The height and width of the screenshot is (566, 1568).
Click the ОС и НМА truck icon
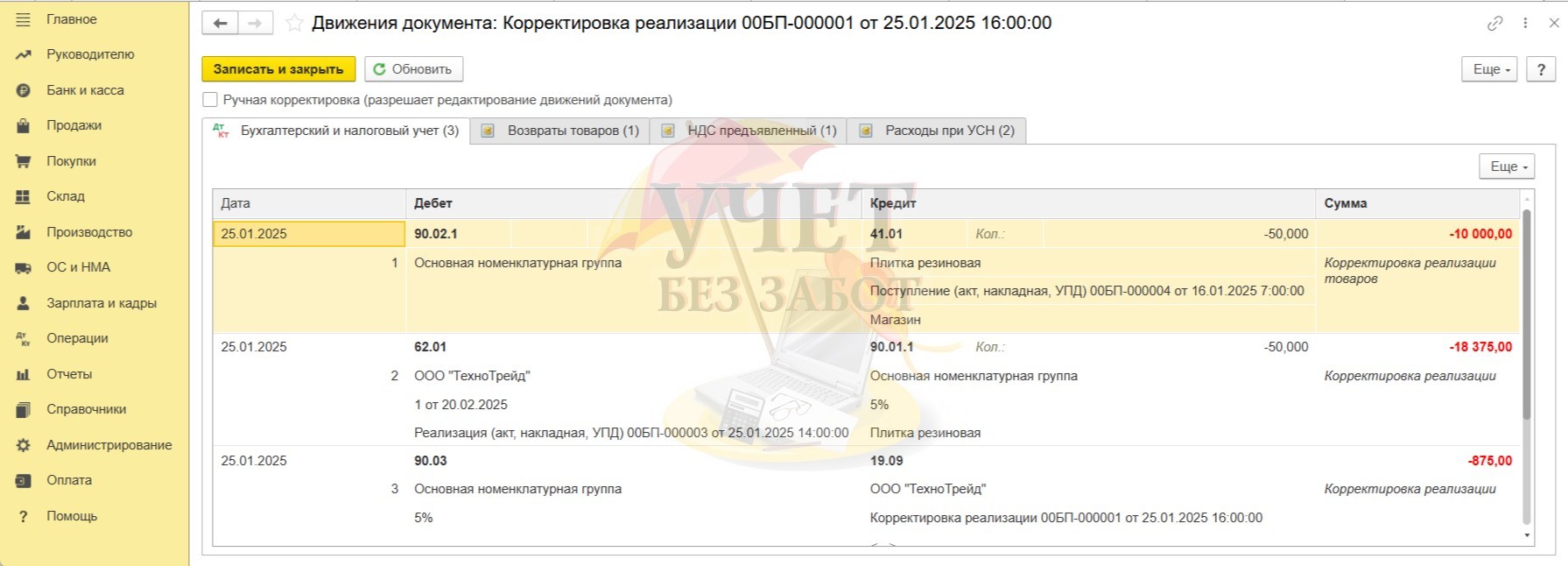pyautogui.click(x=24, y=267)
